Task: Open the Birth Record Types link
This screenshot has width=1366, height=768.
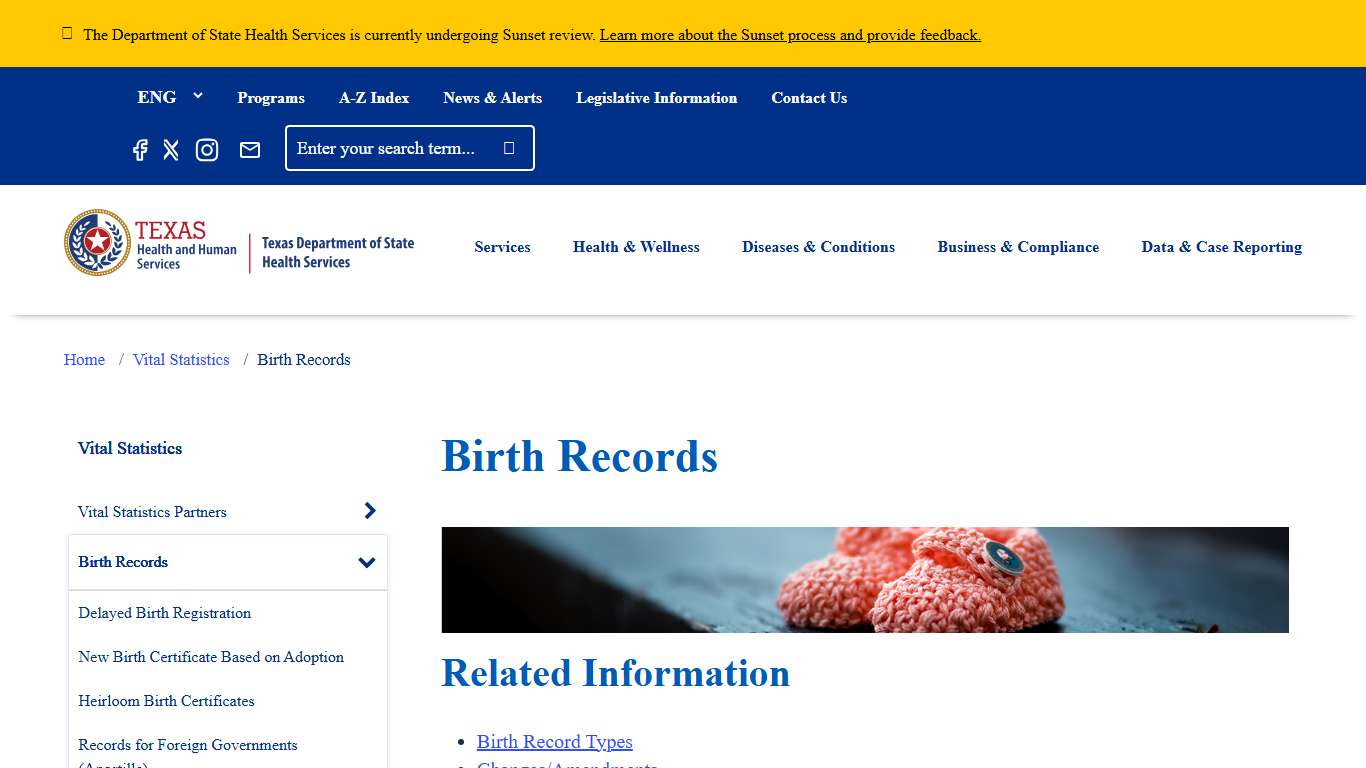Action: [555, 741]
